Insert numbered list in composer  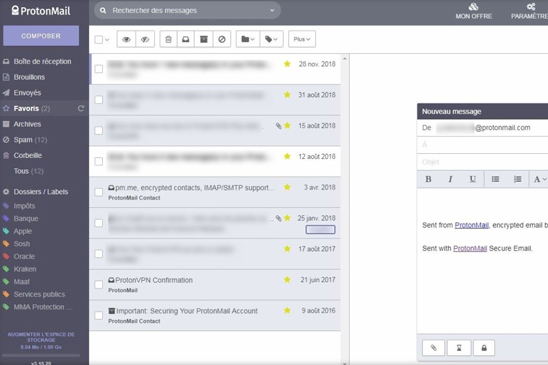(x=518, y=179)
